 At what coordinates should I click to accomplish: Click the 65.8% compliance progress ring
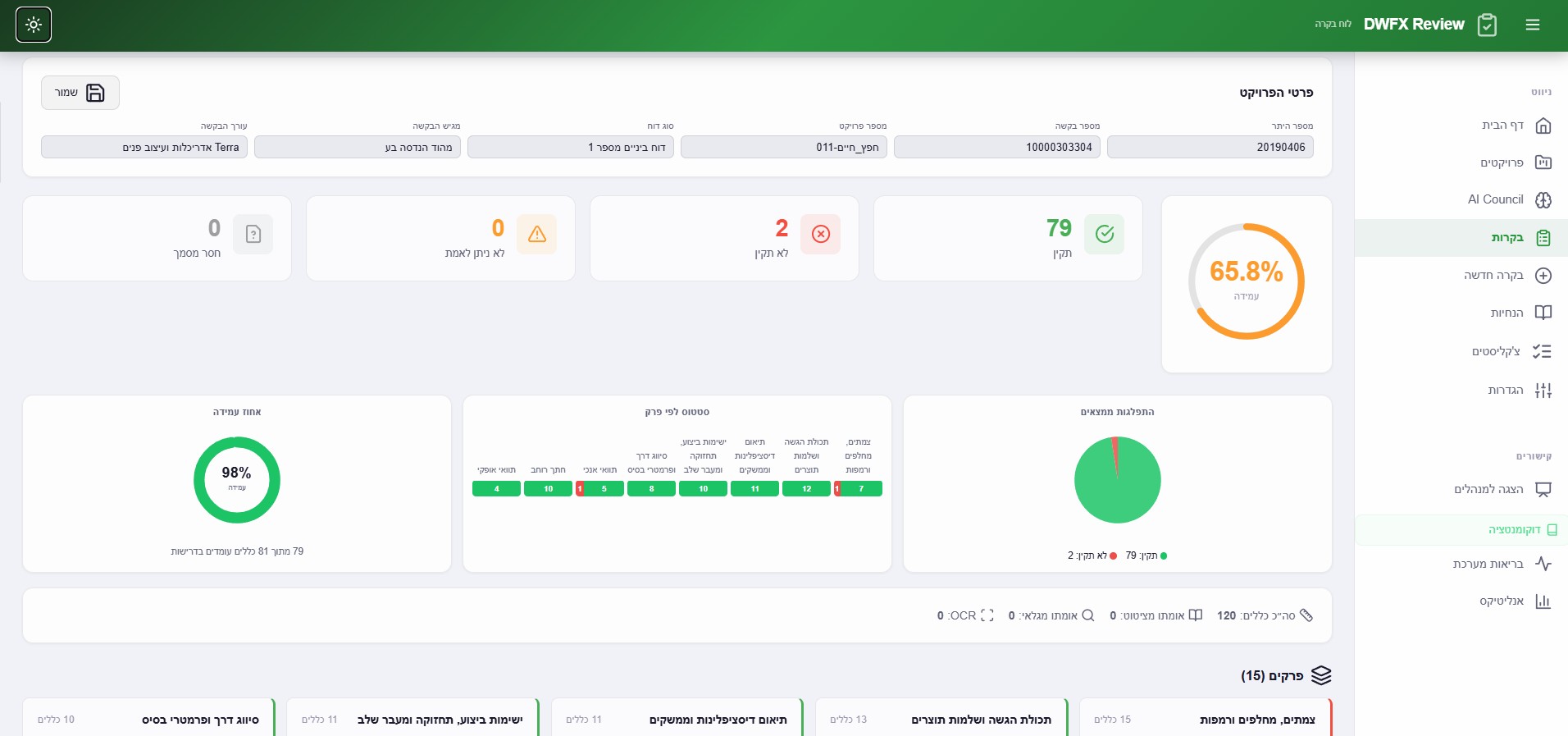point(1246,281)
